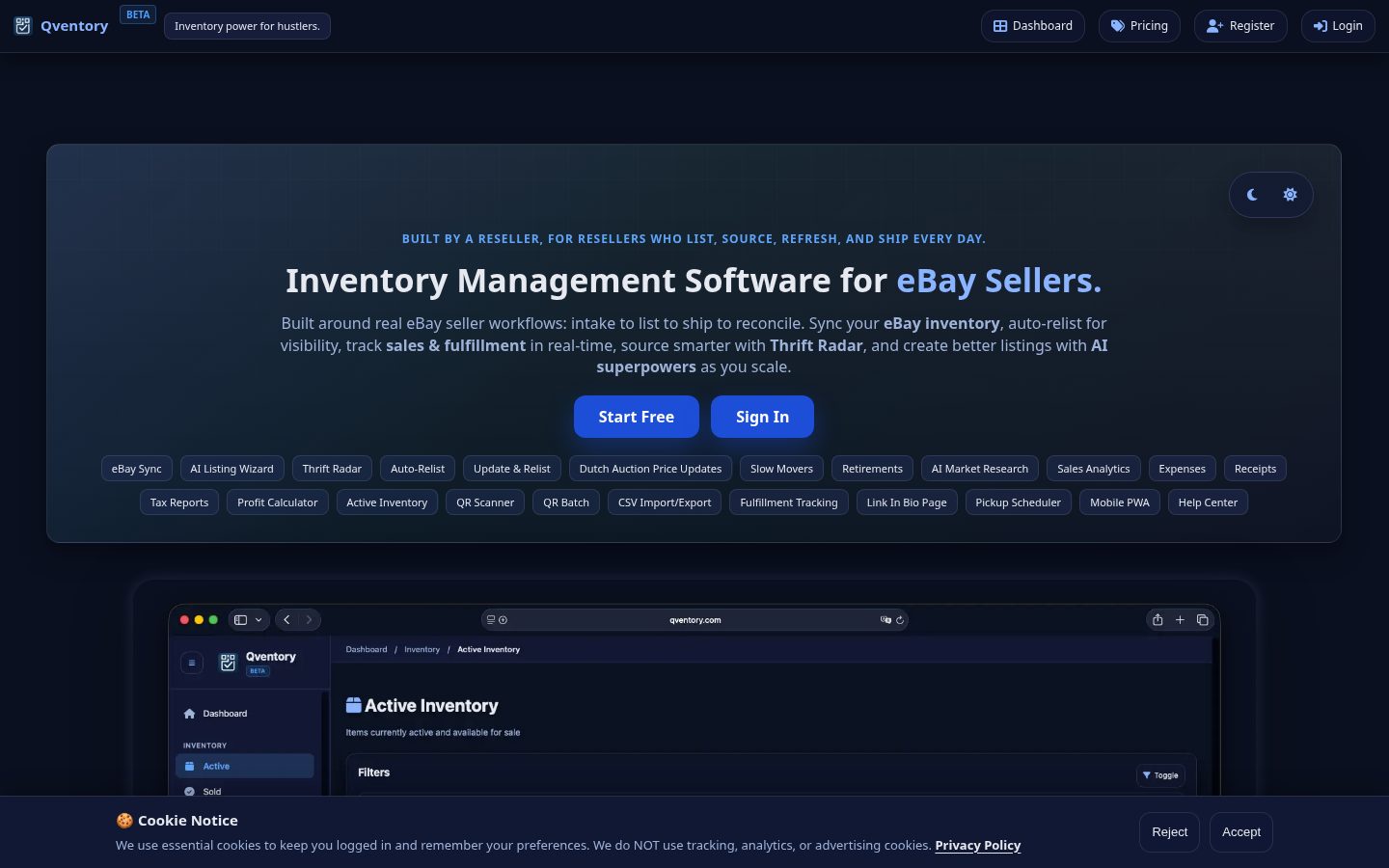Click the Active Inventory box icon in preview

354,706
